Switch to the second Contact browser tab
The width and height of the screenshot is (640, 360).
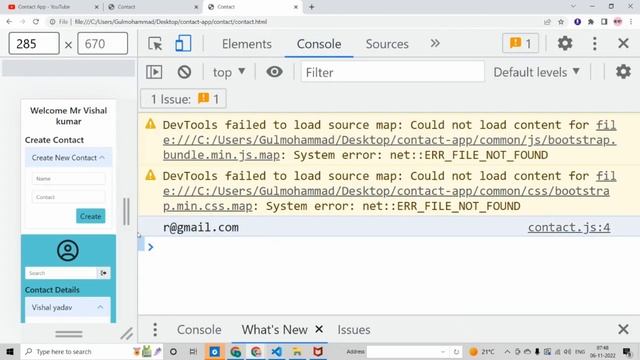153,7
